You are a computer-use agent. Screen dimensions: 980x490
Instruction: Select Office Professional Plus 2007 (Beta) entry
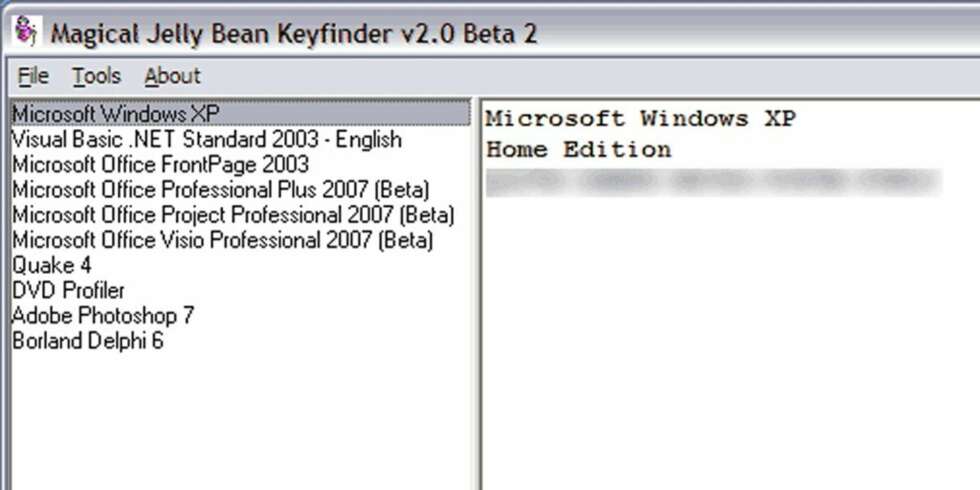pos(221,189)
